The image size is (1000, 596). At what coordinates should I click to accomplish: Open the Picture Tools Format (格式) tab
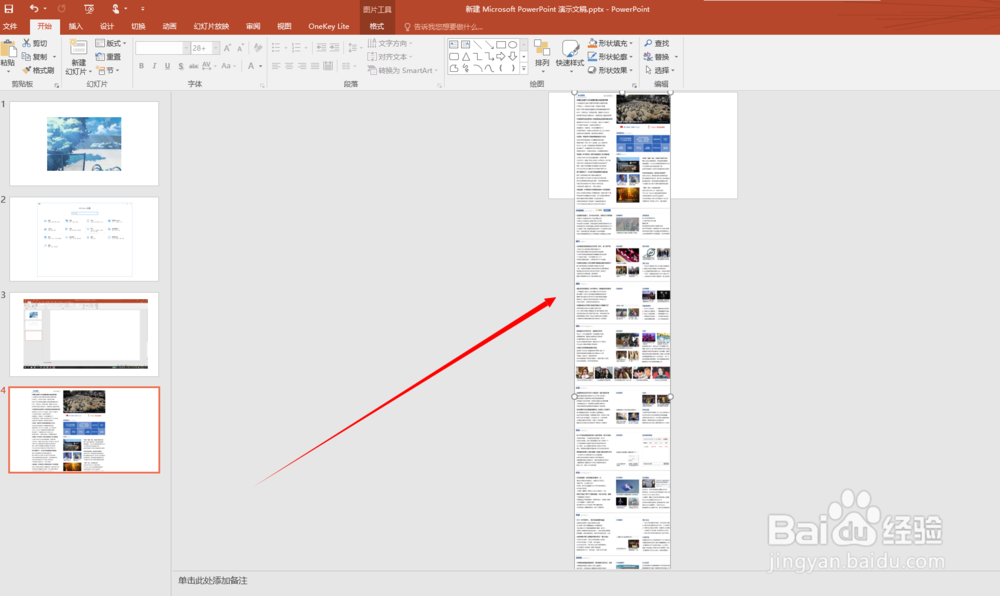click(377, 26)
